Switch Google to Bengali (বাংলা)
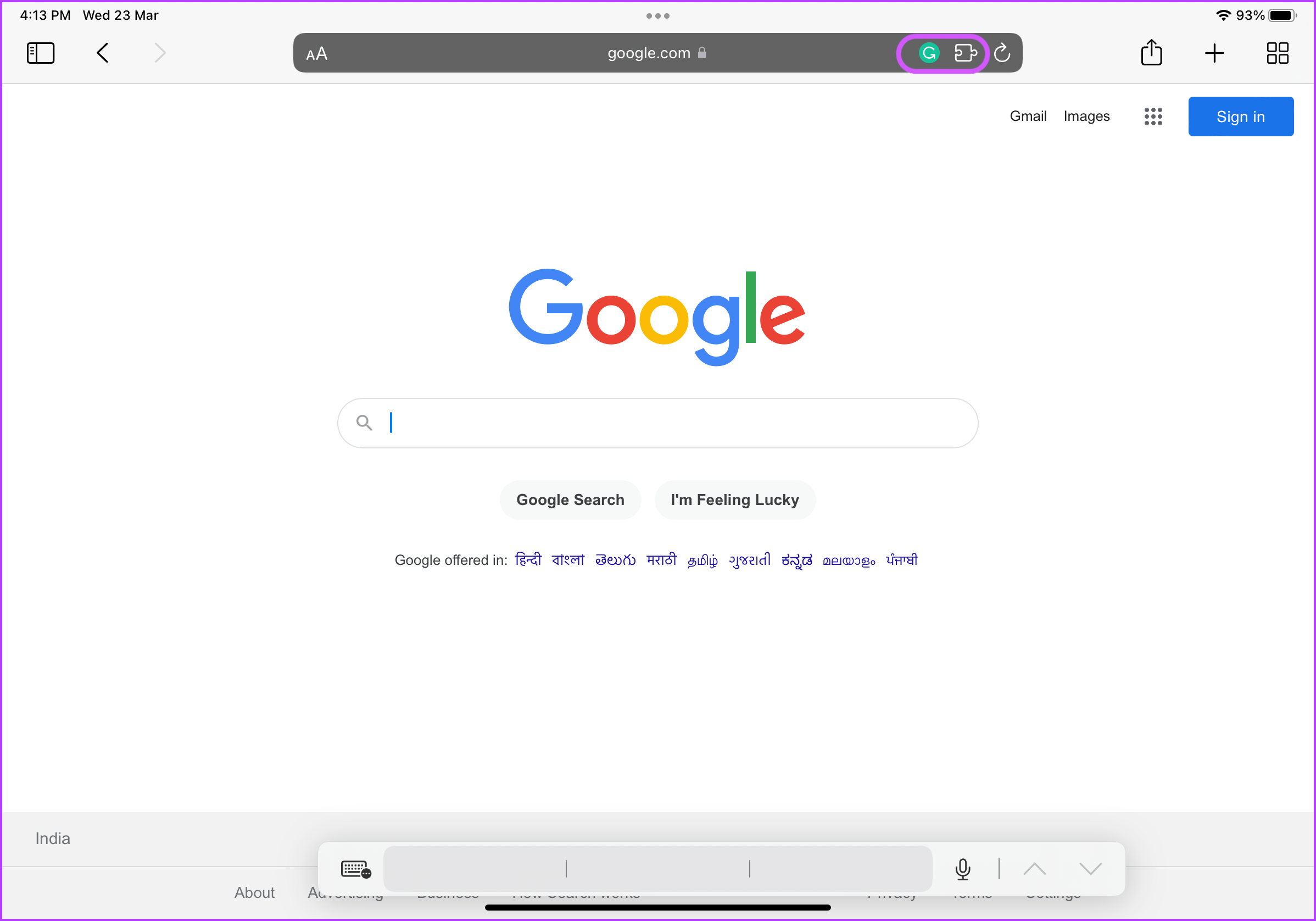This screenshot has height=921, width=1316. [x=568, y=560]
